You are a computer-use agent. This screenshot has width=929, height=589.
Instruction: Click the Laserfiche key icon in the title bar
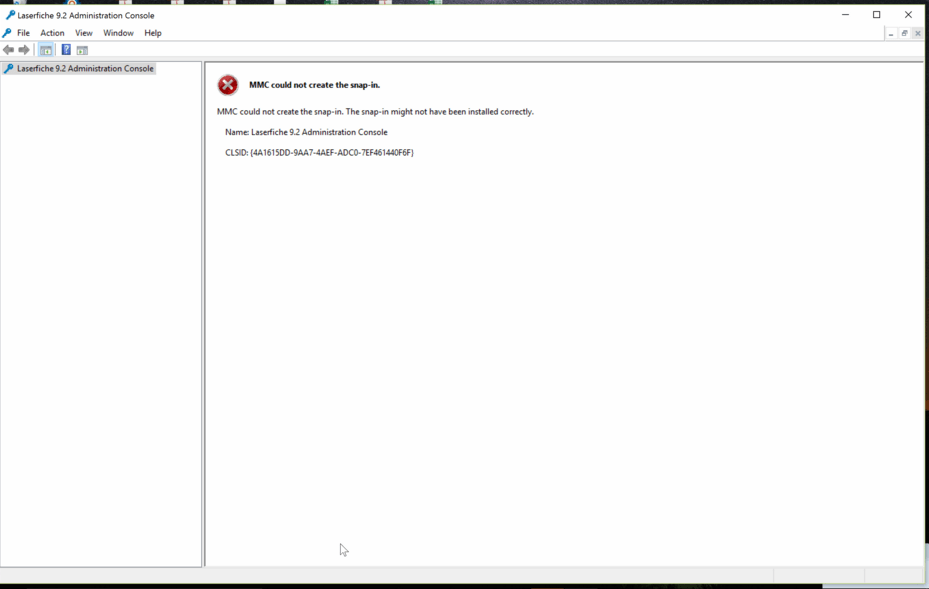(8, 14)
